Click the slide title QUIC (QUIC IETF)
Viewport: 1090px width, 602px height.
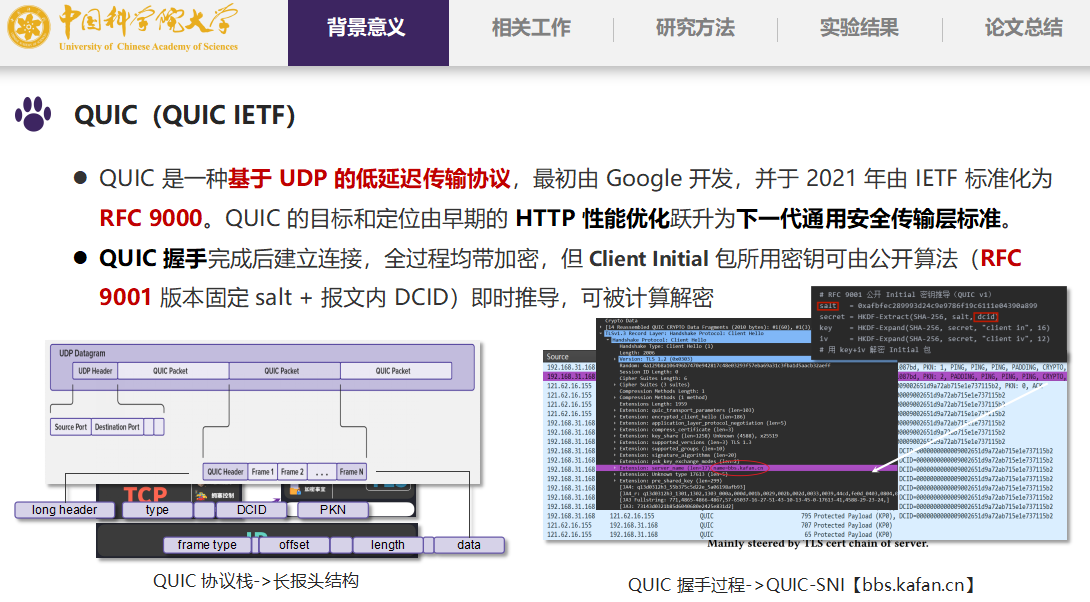click(x=184, y=115)
